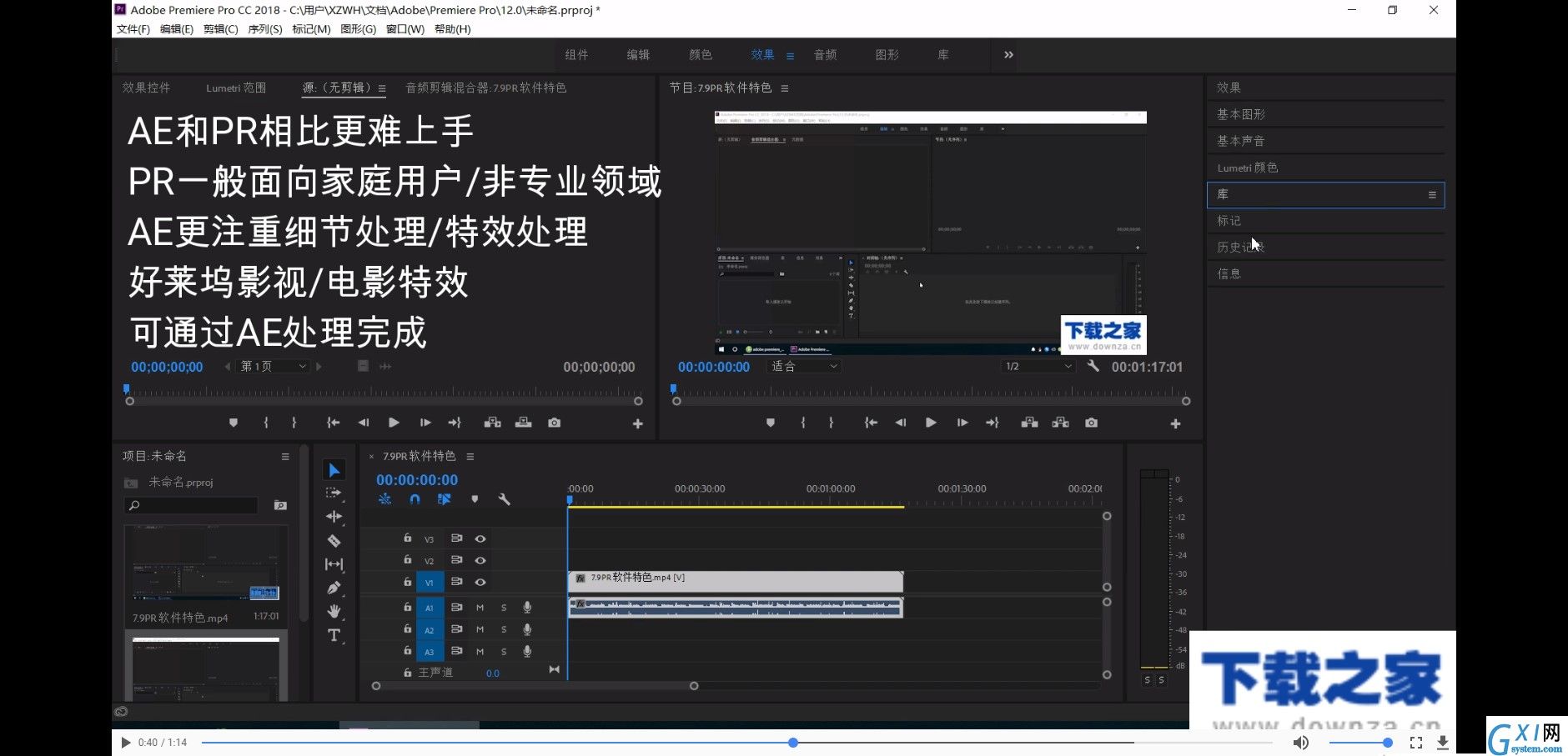Open 效果 workspace menu icon
The image size is (1568, 756).
(790, 56)
